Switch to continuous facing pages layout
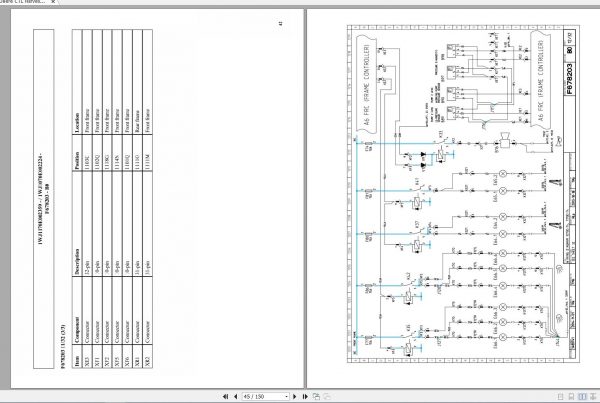Image resolution: width=600 pixels, height=403 pixels. click(594, 396)
